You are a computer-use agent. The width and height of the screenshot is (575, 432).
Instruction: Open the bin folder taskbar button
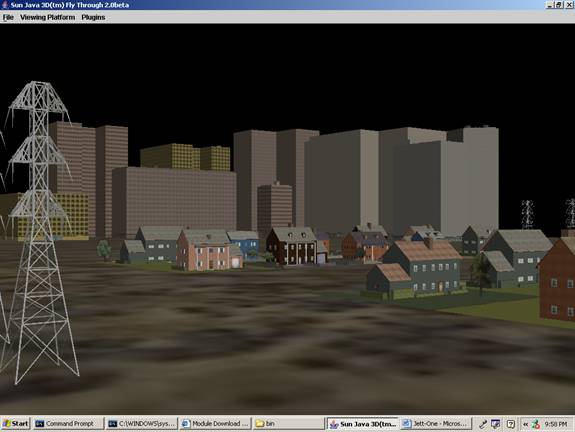coord(289,424)
